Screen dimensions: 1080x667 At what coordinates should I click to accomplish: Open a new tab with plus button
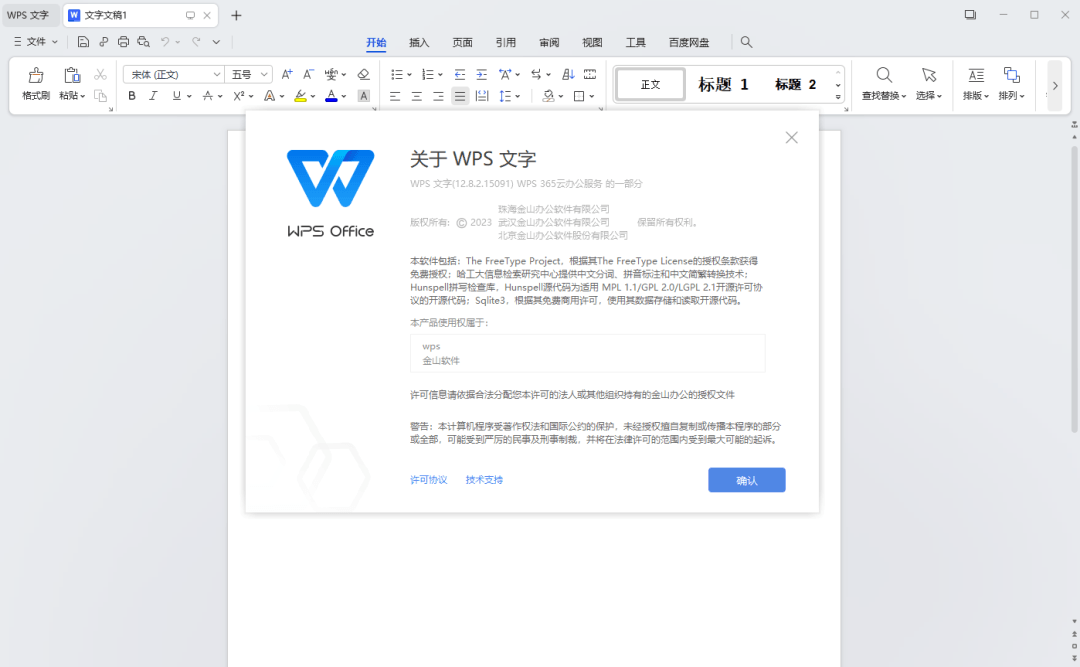pos(236,15)
